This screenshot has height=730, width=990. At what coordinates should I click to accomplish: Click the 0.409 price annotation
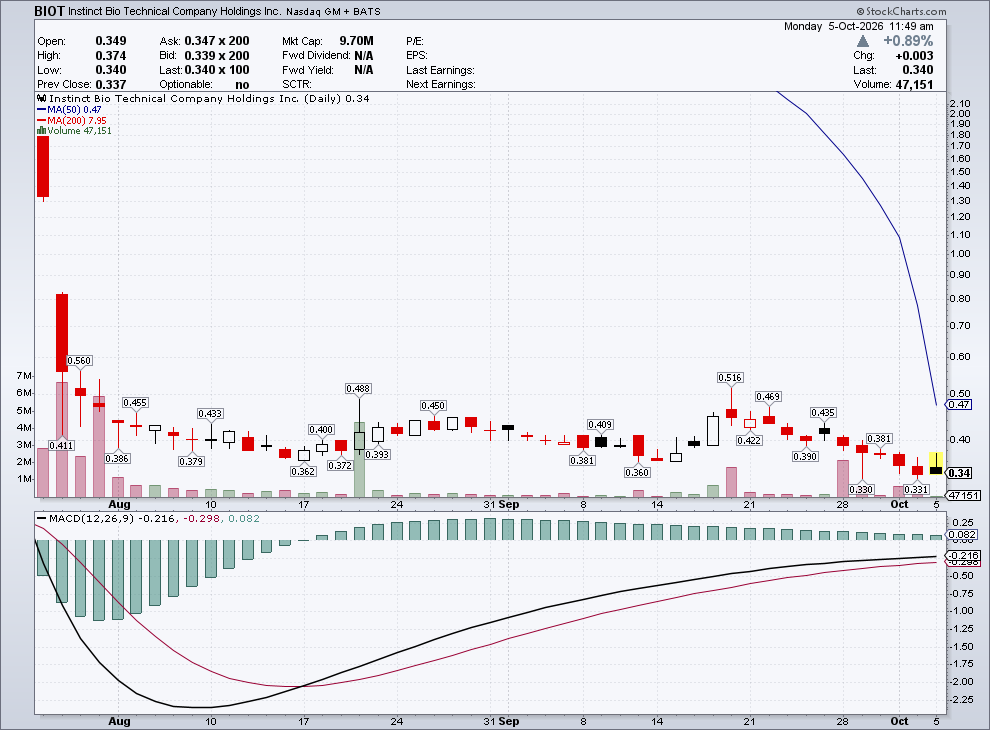(600, 424)
